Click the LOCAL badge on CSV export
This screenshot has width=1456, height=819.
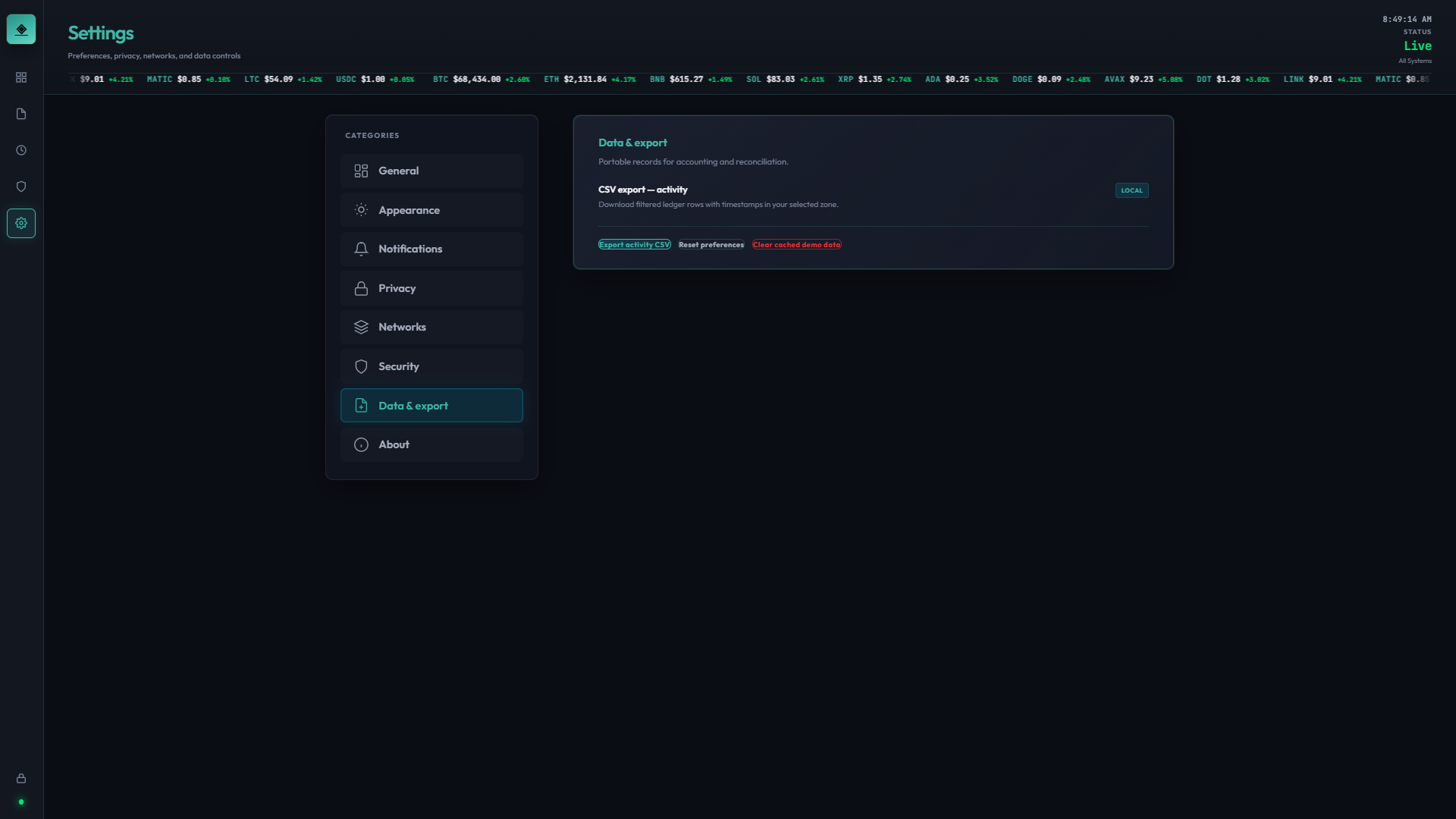click(1131, 190)
